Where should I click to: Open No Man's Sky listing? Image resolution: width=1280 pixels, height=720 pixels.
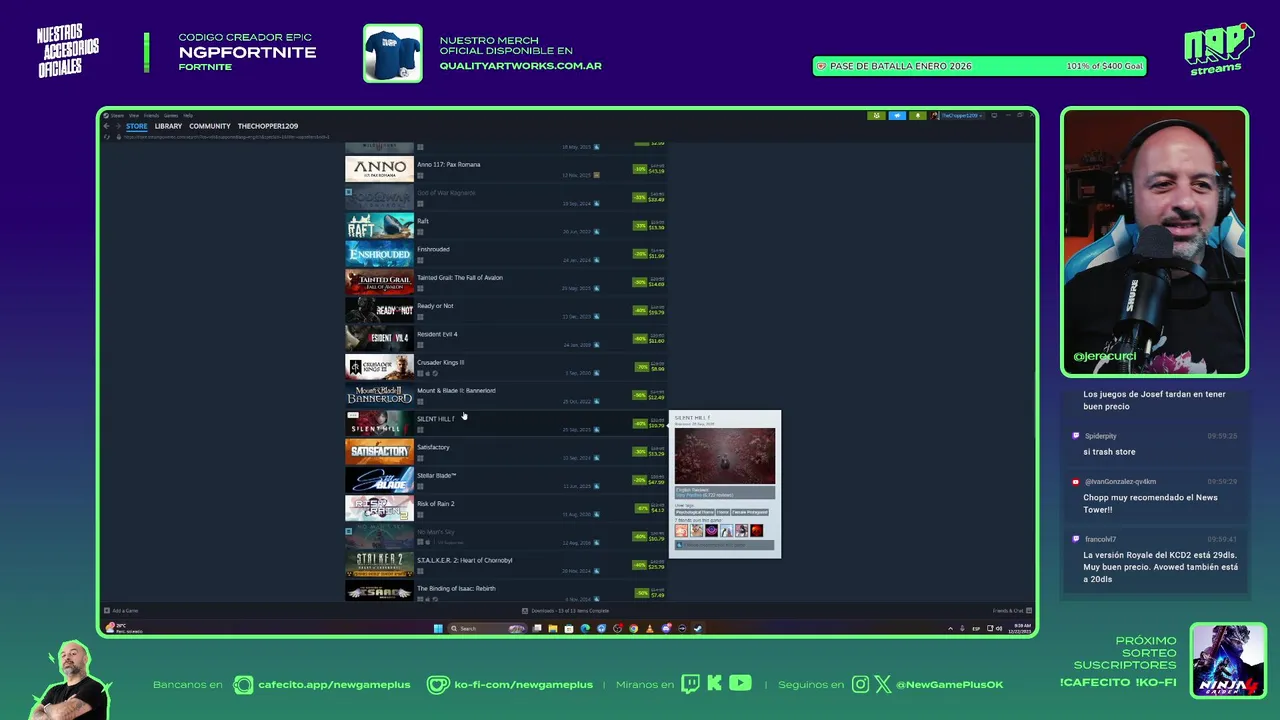[x=505, y=537]
